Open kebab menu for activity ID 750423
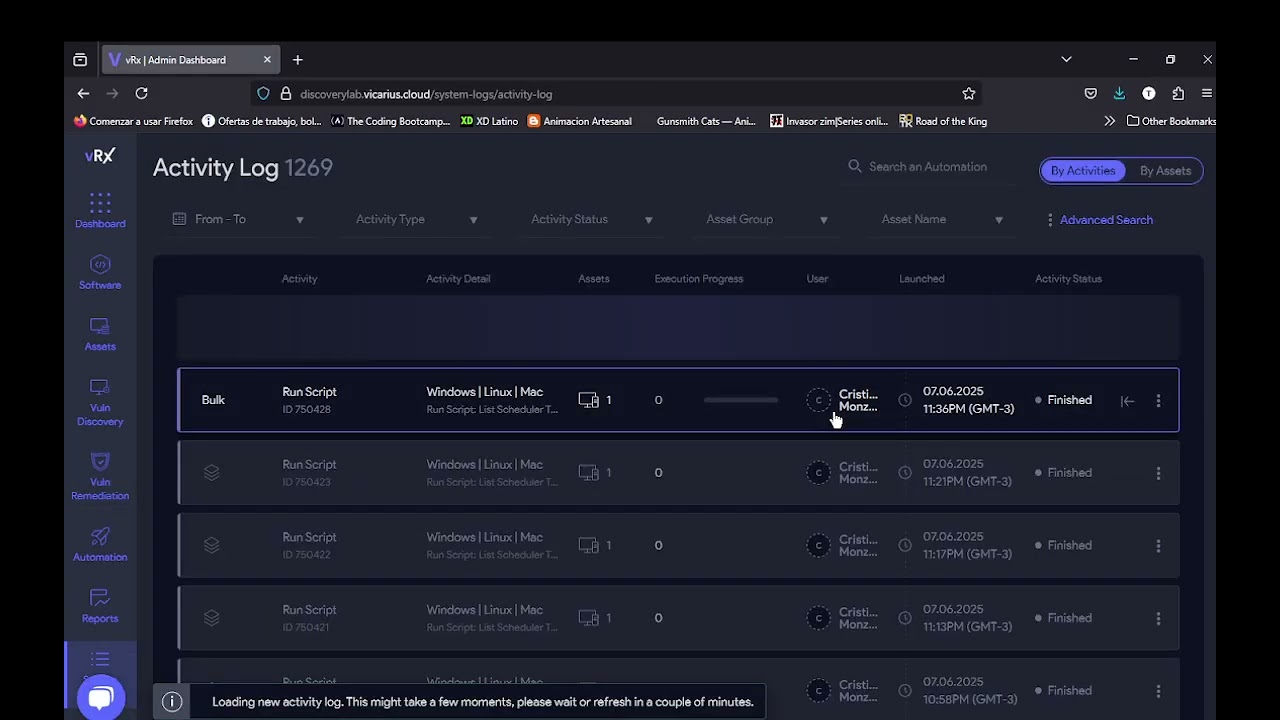Image resolution: width=1280 pixels, height=720 pixels. pyautogui.click(x=1158, y=473)
